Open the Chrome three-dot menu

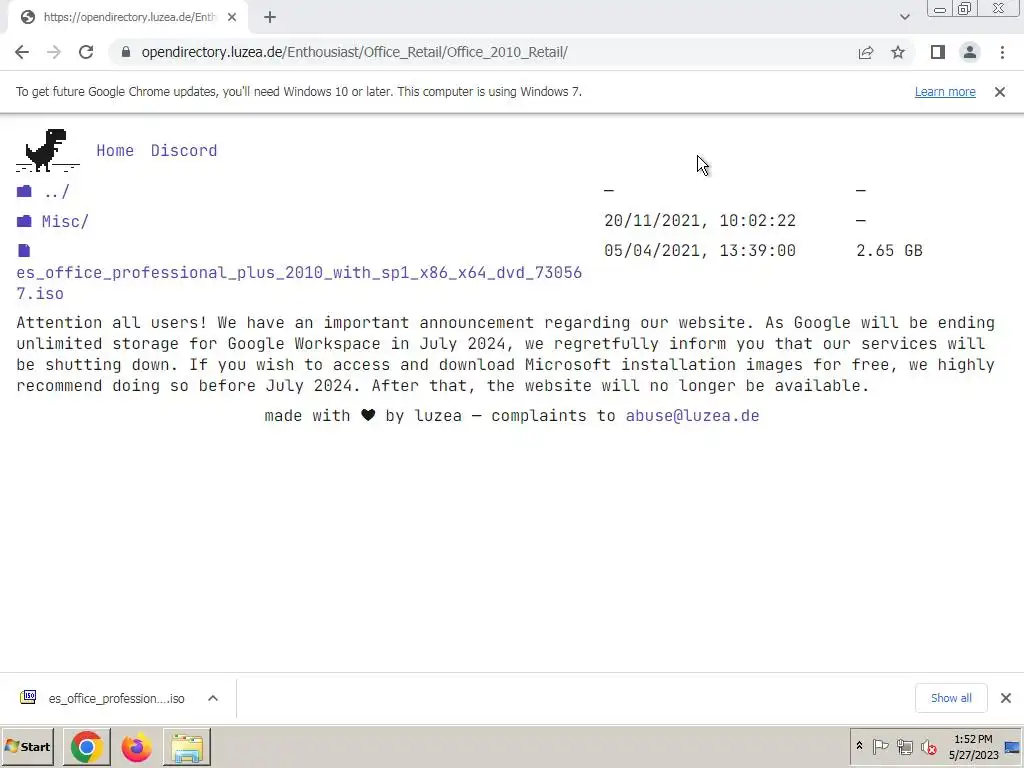pyautogui.click(x=1002, y=52)
